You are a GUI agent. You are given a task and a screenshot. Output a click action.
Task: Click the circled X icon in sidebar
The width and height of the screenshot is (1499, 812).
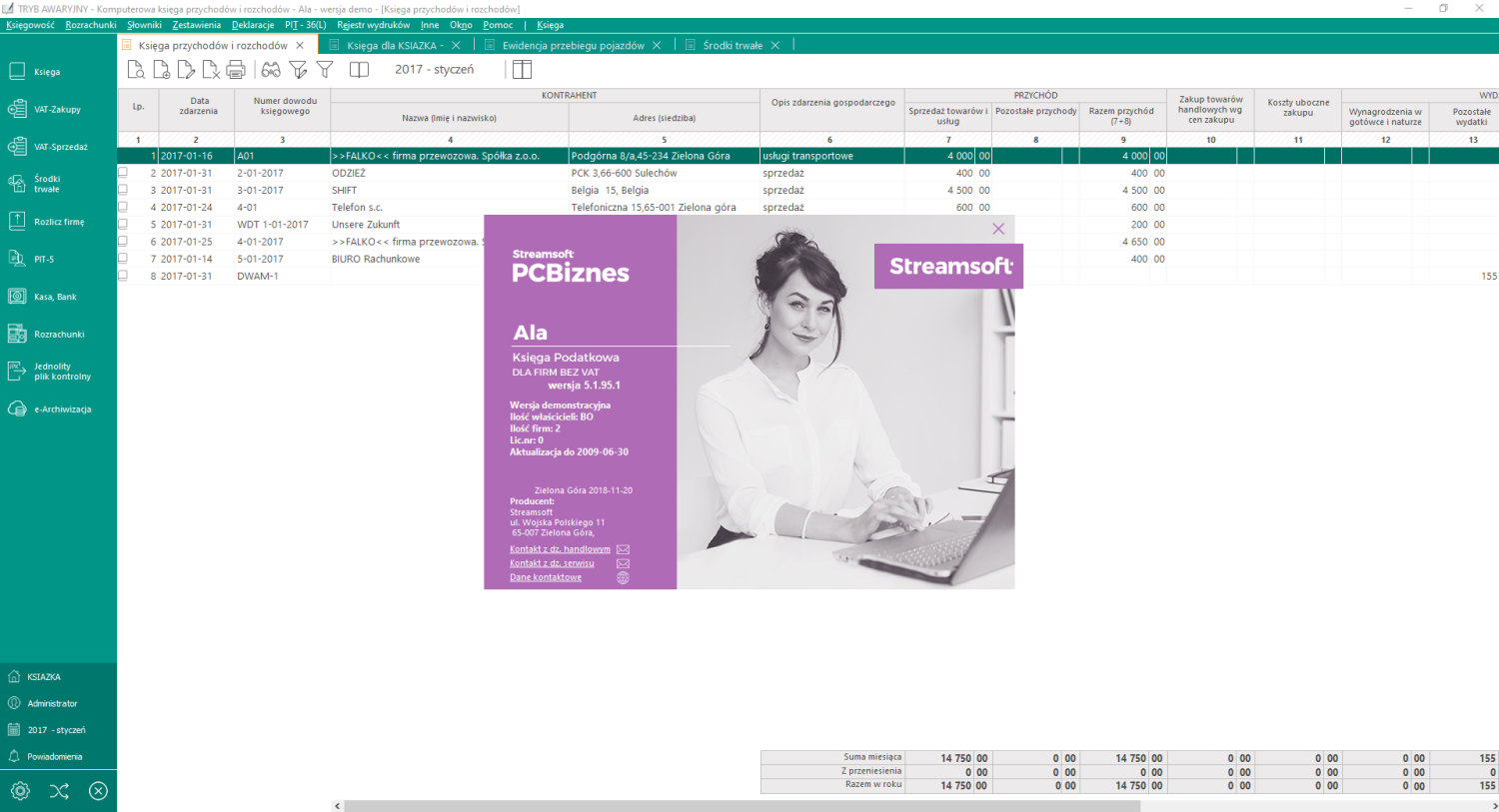click(x=98, y=791)
